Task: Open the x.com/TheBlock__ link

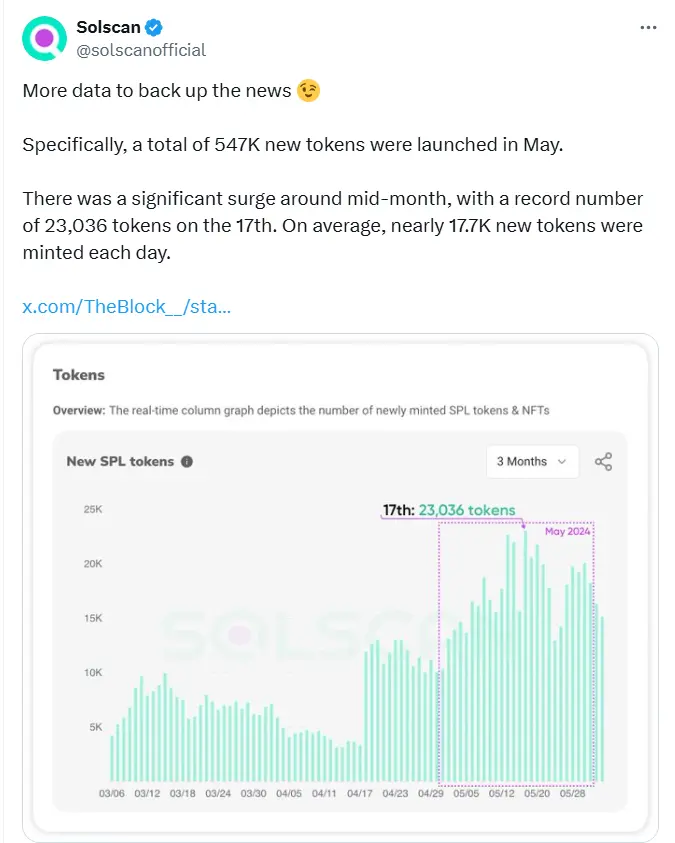Action: [127, 306]
